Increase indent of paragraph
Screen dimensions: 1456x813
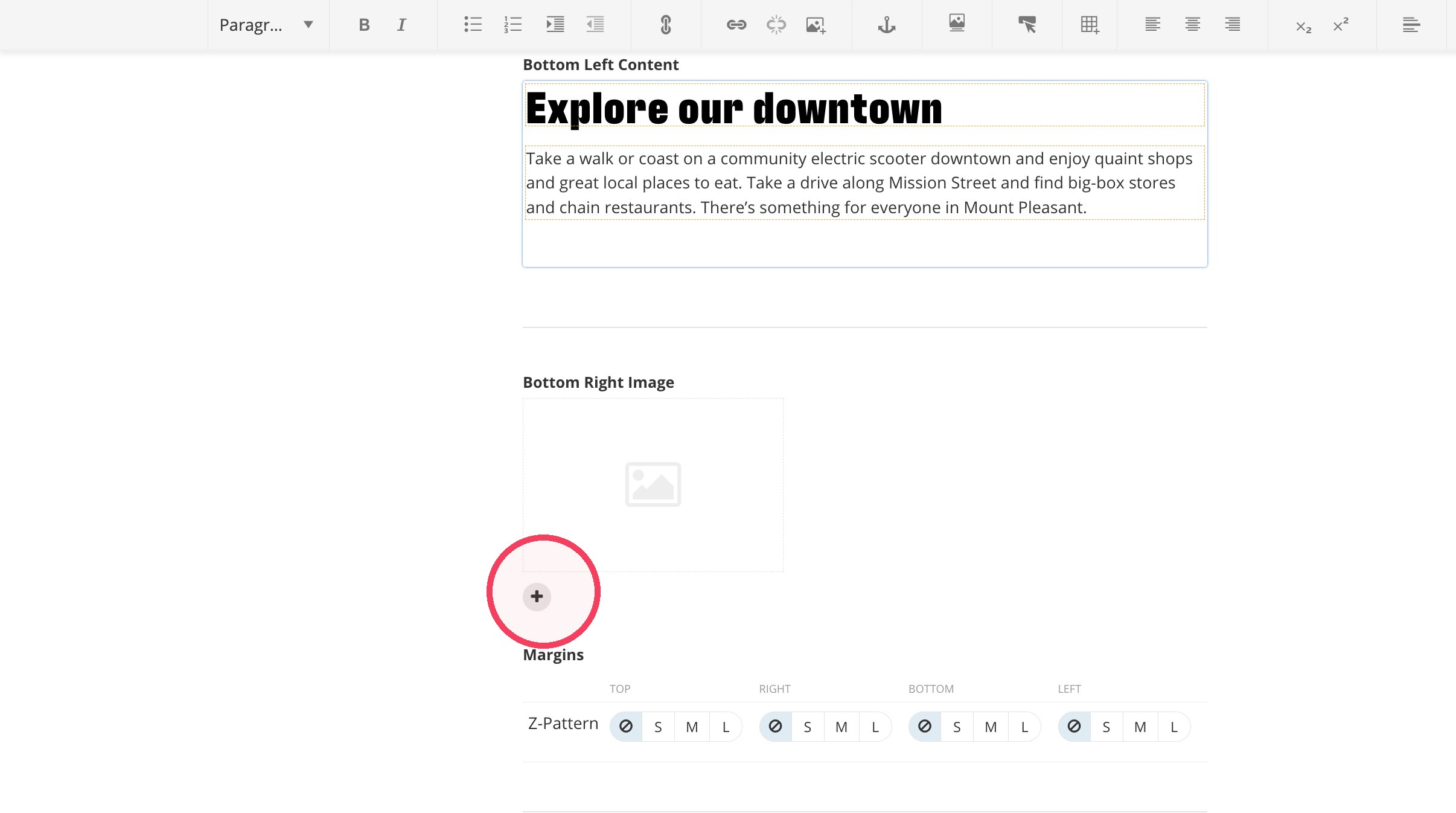click(555, 25)
